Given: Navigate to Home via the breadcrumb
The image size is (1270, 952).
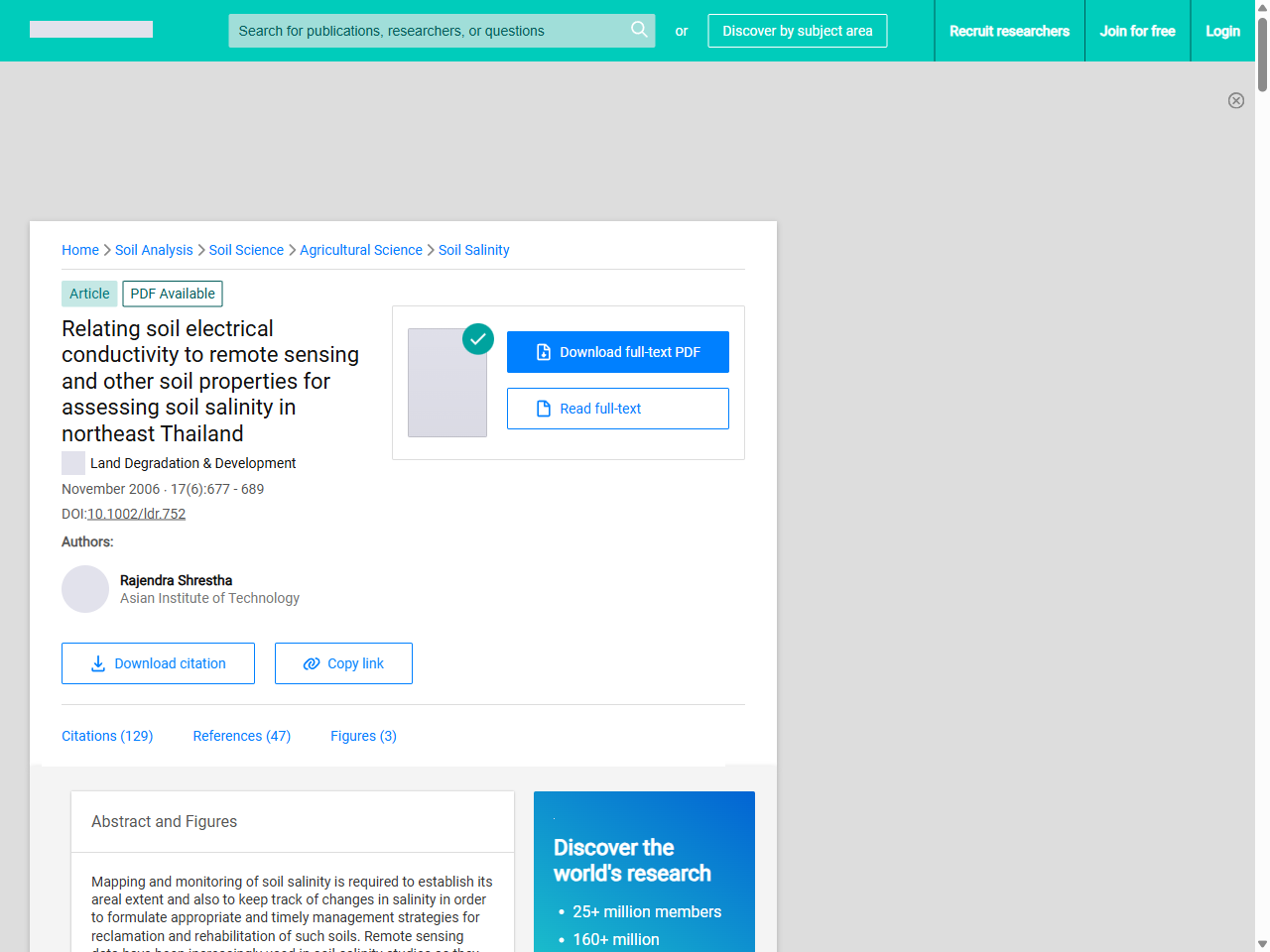Looking at the screenshot, I should click(x=80, y=250).
